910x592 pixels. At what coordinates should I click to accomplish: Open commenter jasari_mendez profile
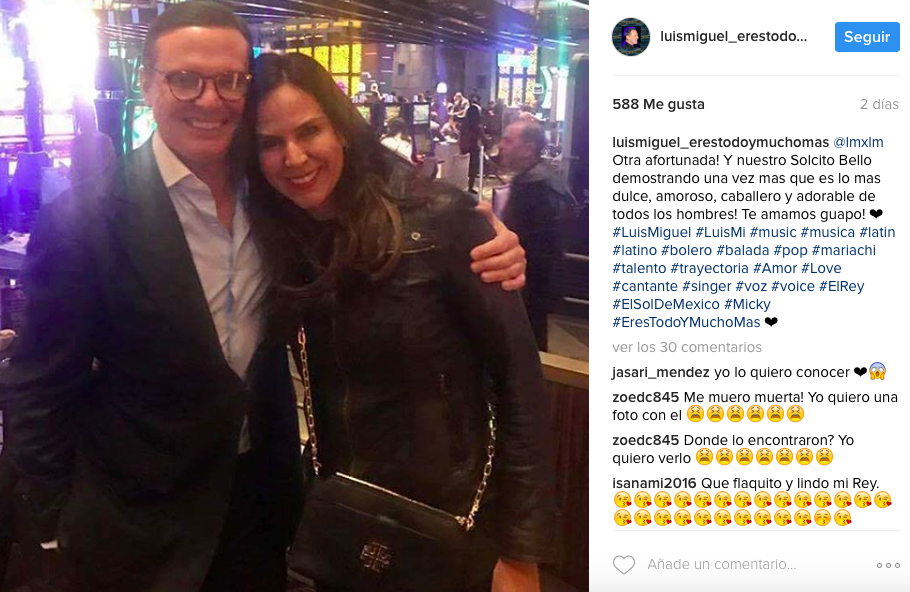click(x=660, y=372)
